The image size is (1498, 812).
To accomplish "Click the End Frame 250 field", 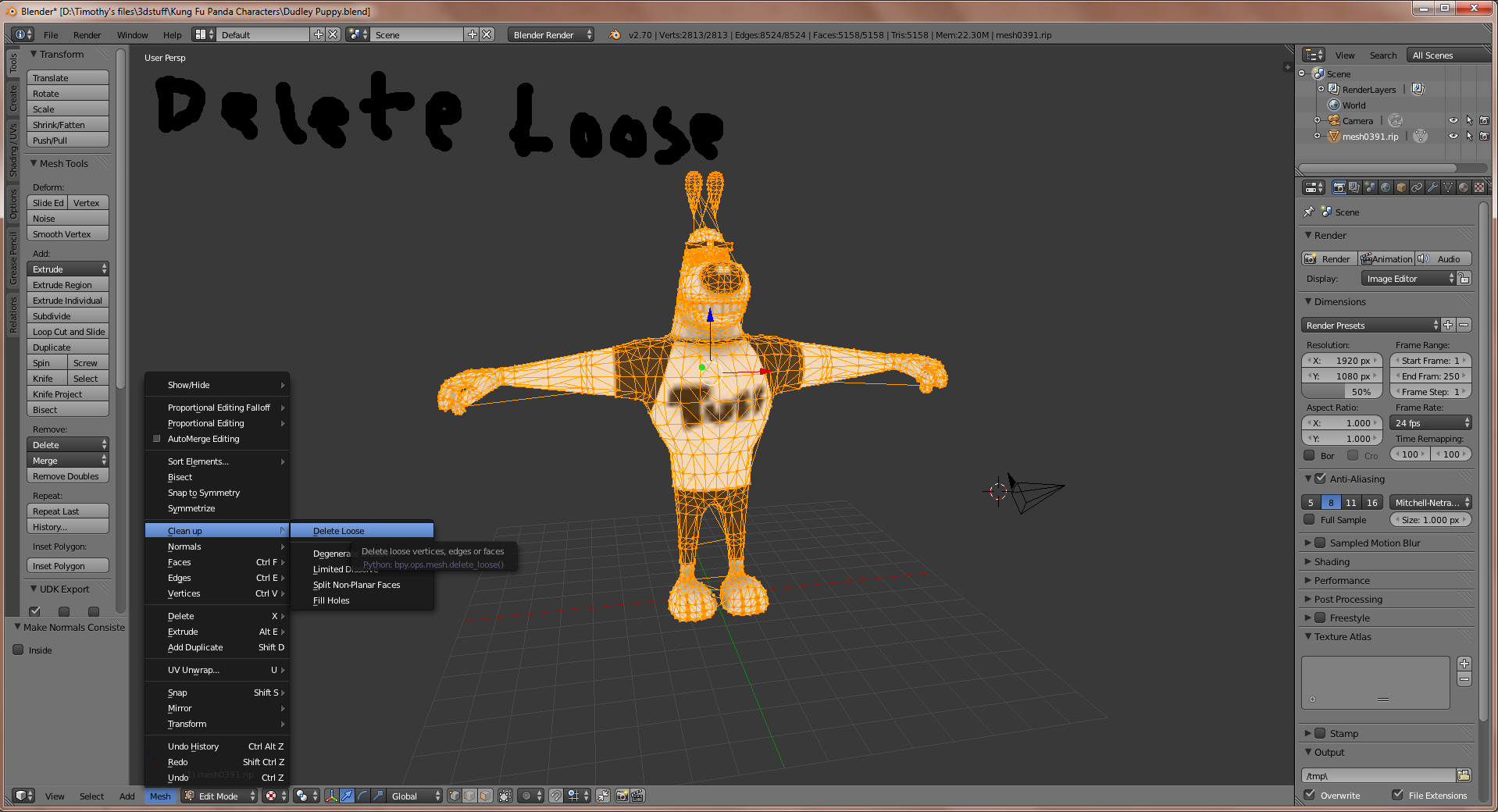I will click(x=1431, y=376).
